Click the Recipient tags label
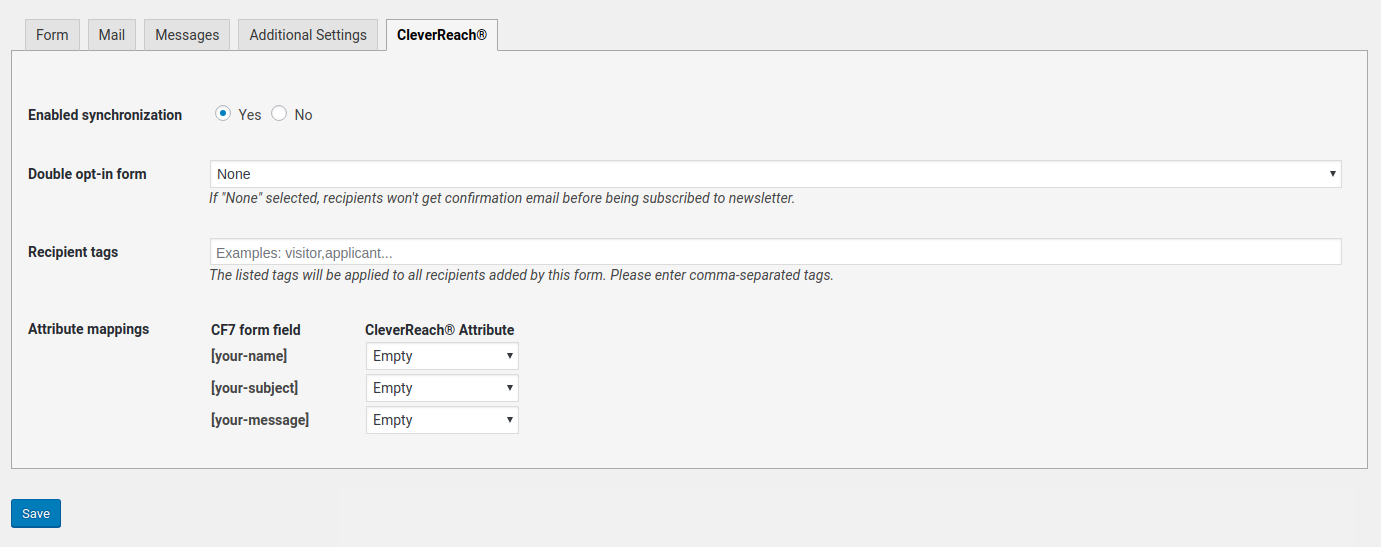The height and width of the screenshot is (547, 1381). coord(73,252)
